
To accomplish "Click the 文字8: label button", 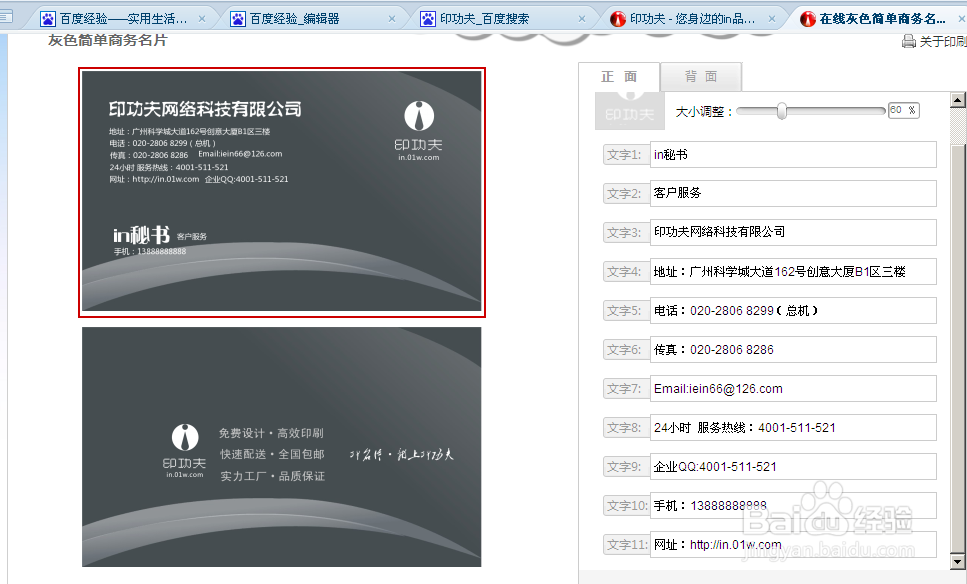I will (x=626, y=427).
